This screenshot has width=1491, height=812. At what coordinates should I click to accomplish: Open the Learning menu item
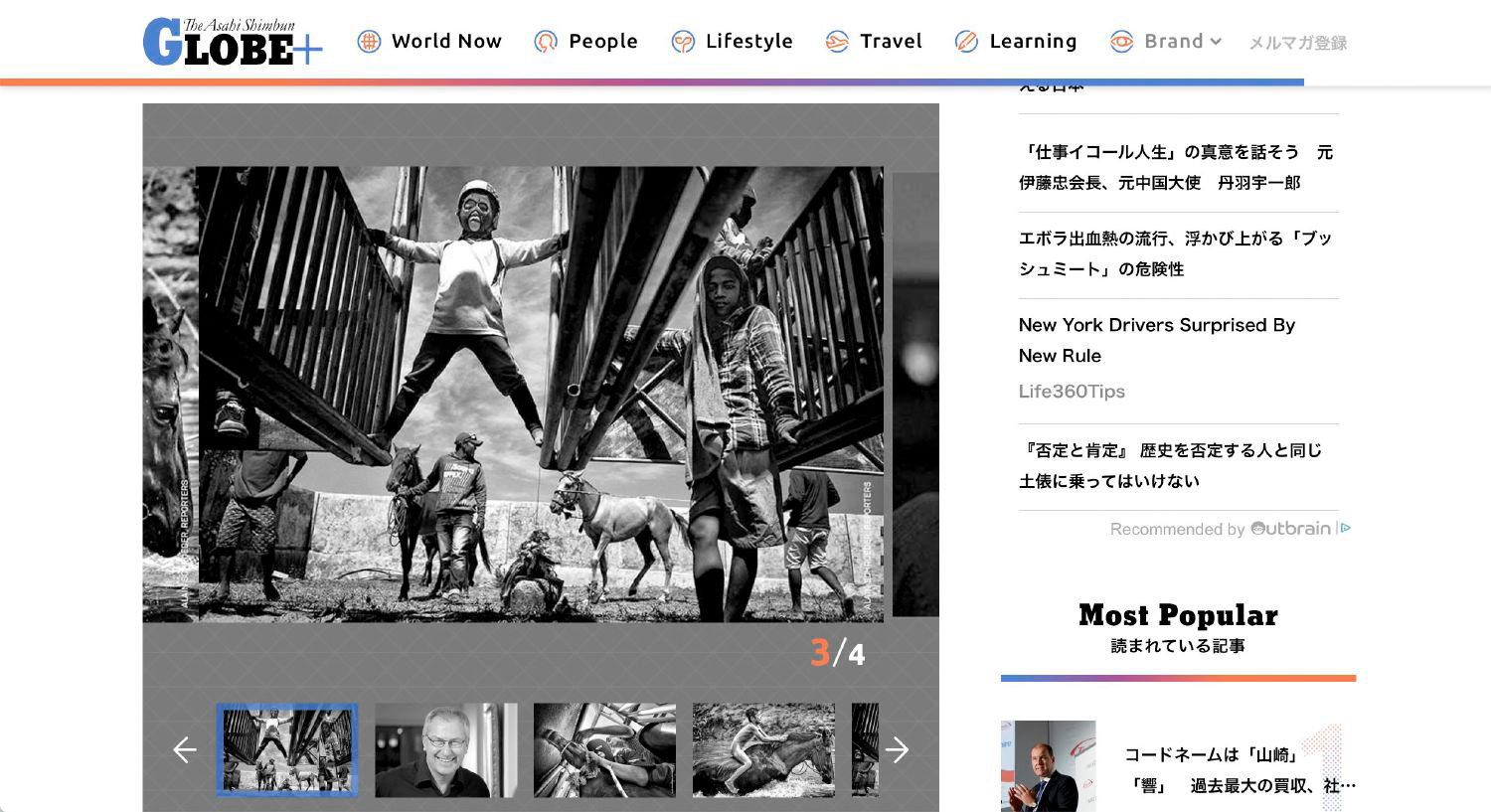1033,41
